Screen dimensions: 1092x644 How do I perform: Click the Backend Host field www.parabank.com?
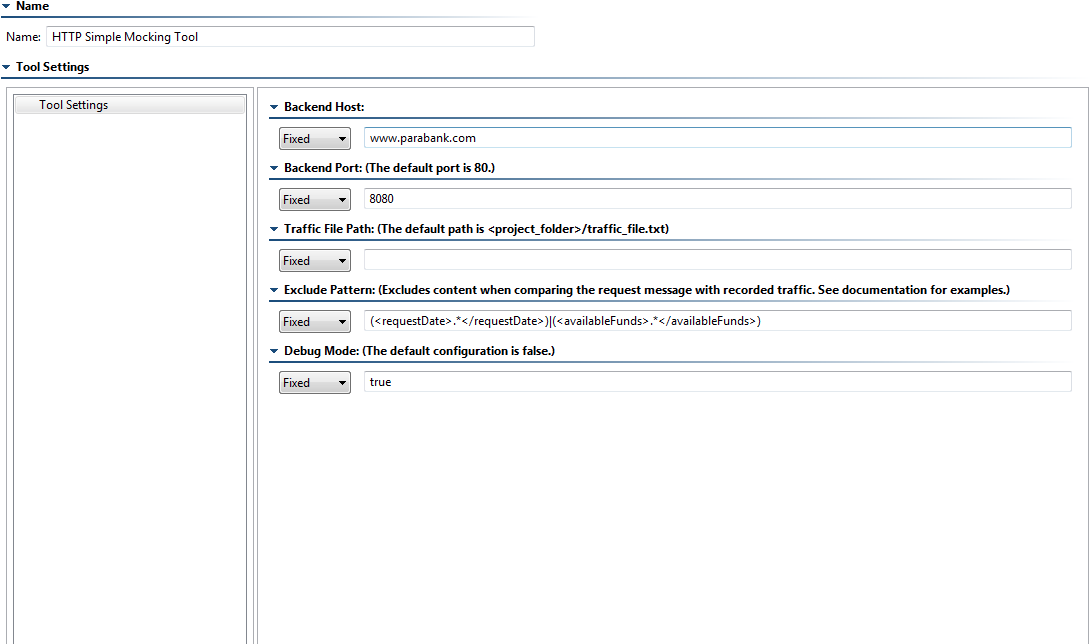pos(717,138)
